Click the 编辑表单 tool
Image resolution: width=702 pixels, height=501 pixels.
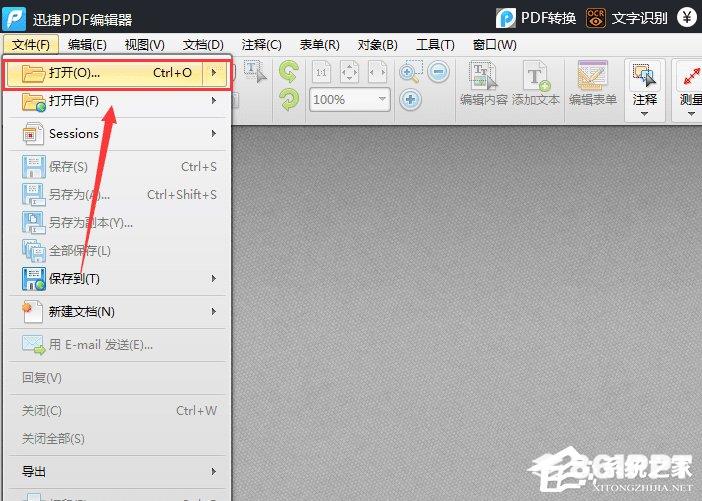point(593,84)
